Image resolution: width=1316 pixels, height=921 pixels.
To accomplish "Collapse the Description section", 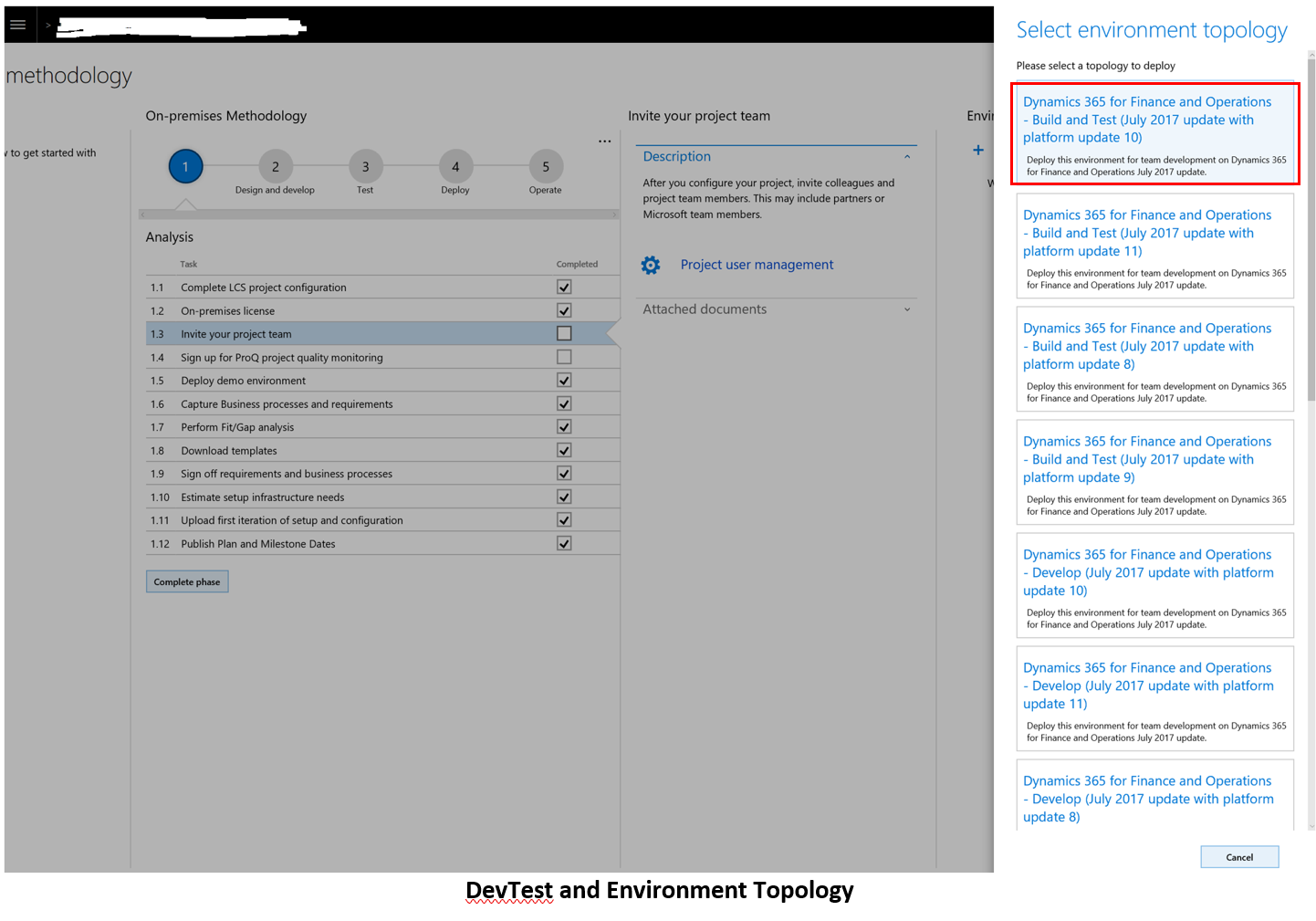I will (906, 156).
